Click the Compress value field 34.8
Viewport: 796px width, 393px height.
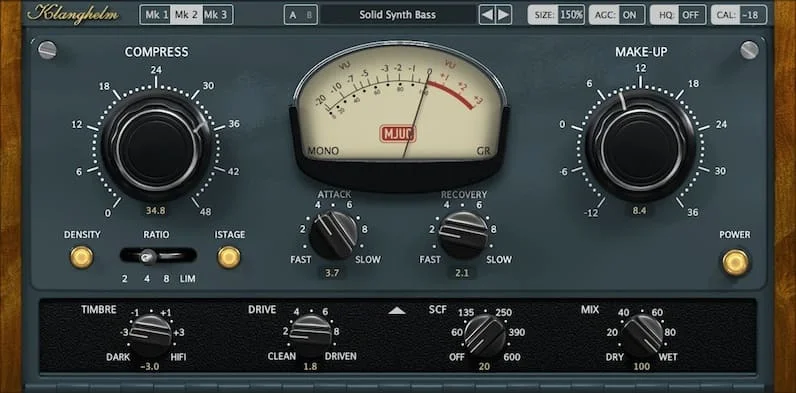[x=156, y=210]
